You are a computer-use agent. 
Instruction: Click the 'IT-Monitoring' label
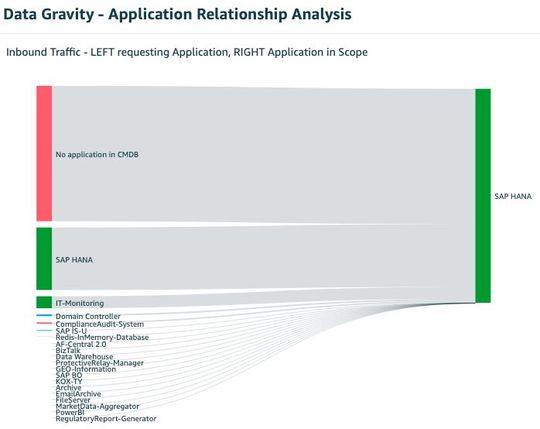coord(80,303)
